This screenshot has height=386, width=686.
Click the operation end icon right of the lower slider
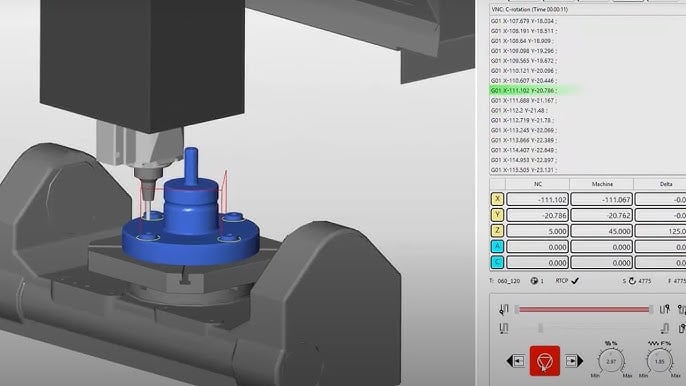665,328
